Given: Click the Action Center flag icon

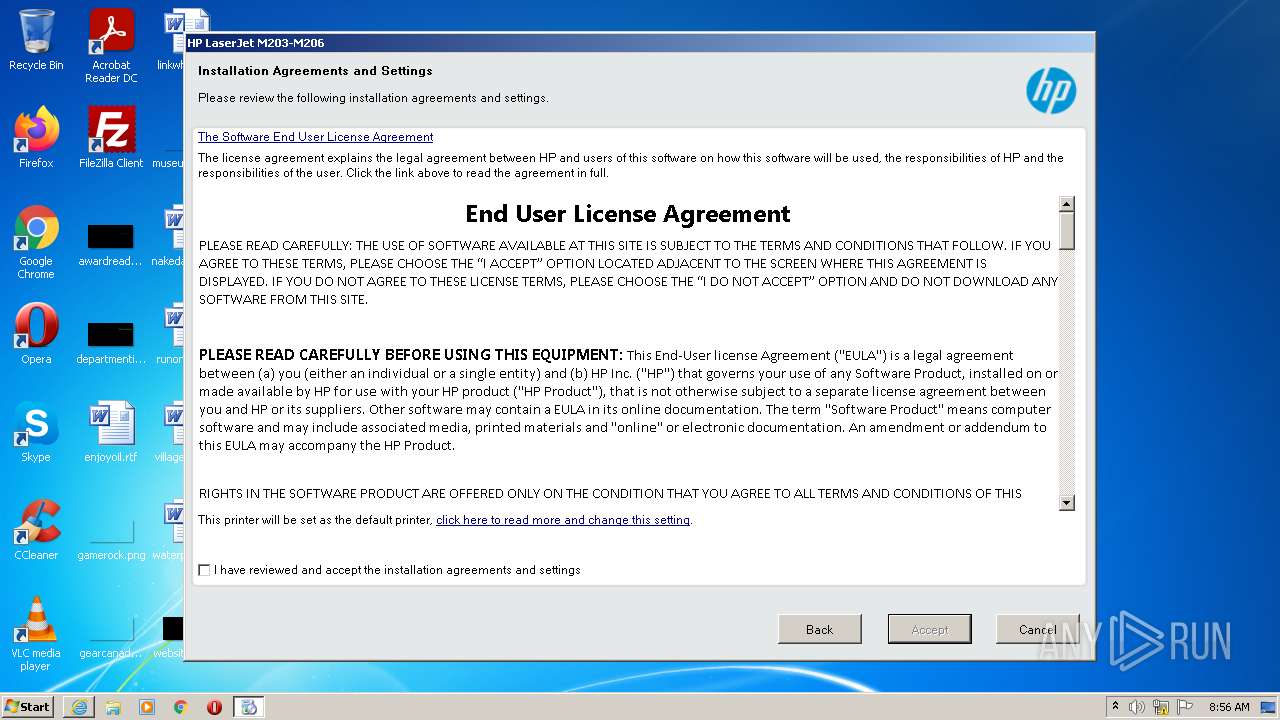Looking at the screenshot, I should click(1186, 707).
